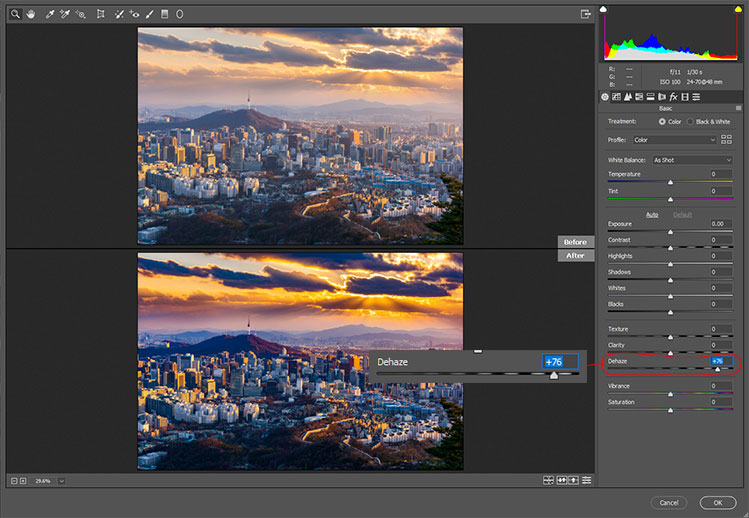
Task: Click the Saturation slider handle
Action: coord(670,410)
